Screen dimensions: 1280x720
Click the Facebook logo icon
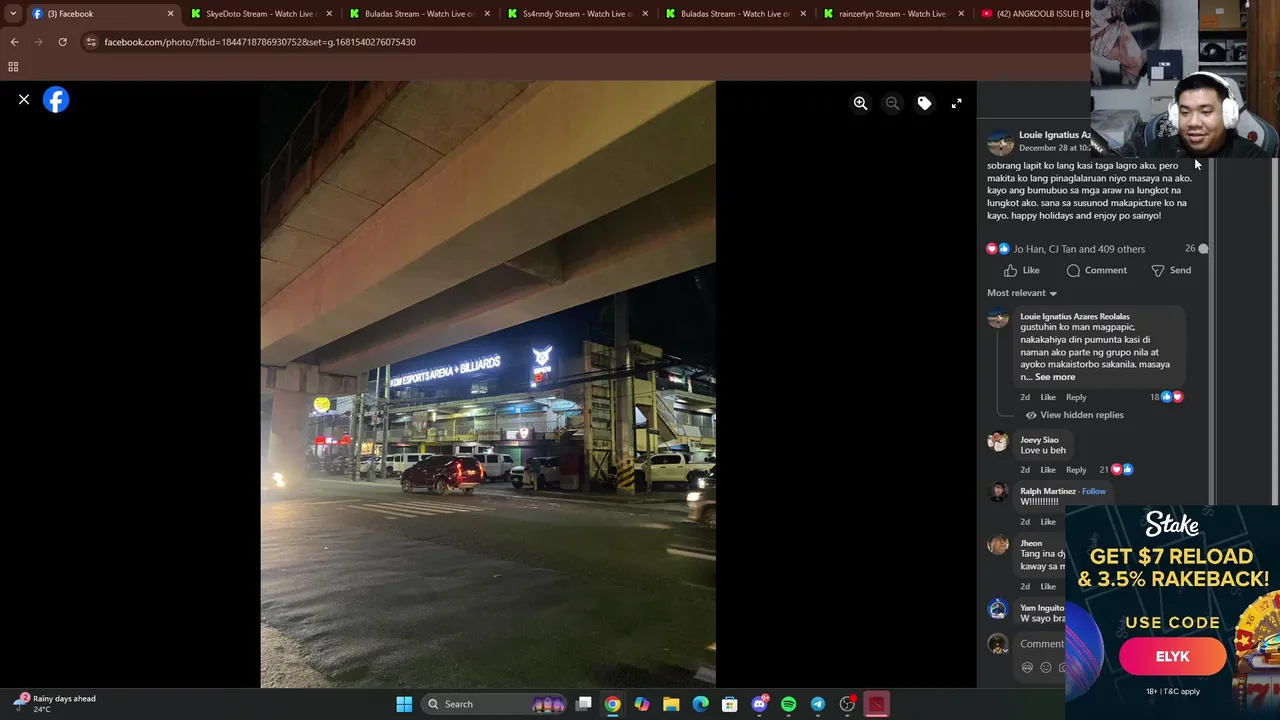click(x=56, y=100)
